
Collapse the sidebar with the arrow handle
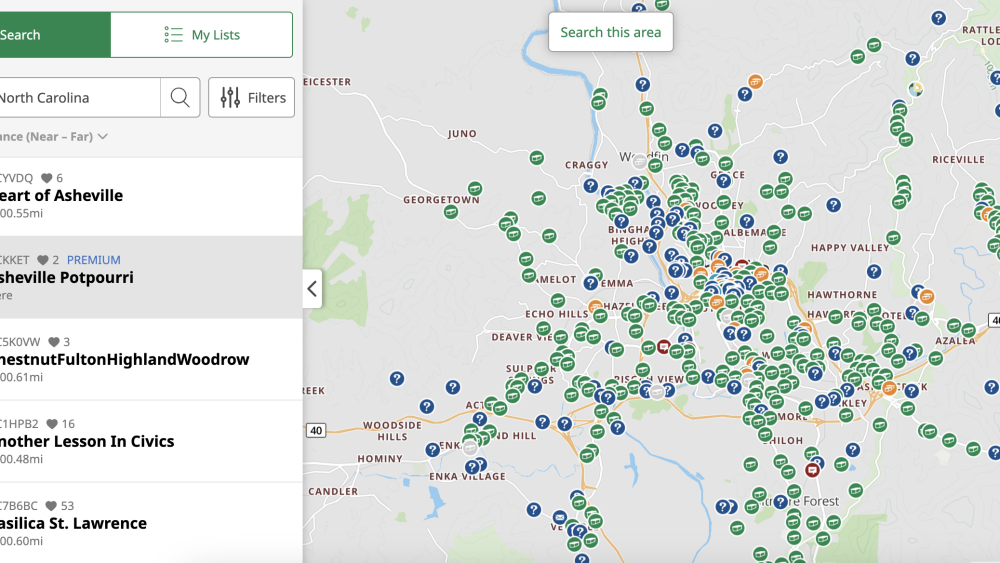[312, 289]
